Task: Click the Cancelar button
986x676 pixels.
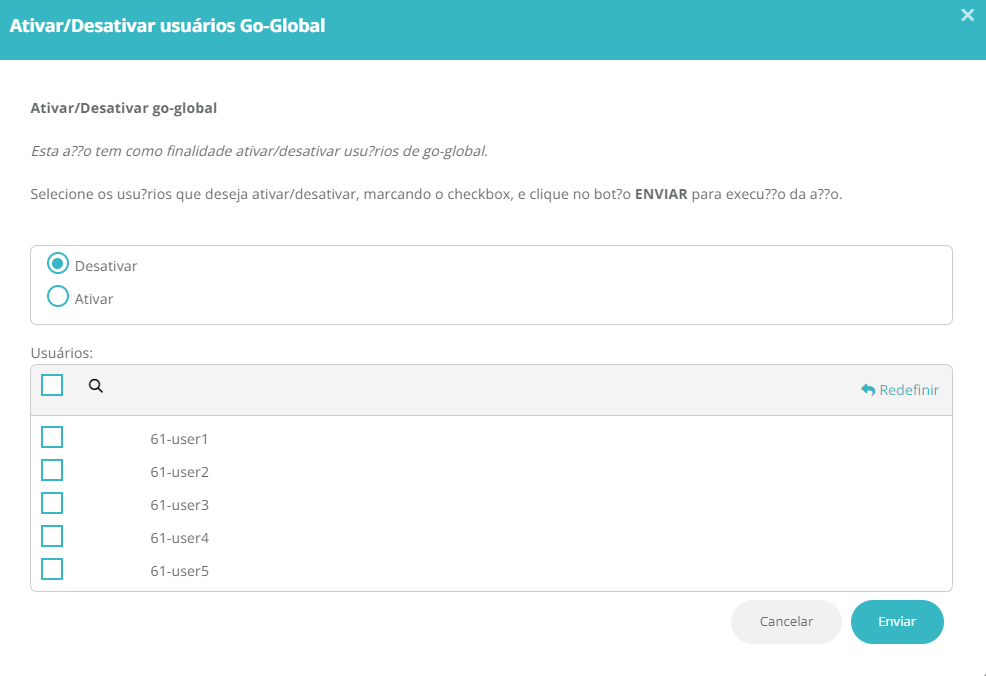Action: point(786,621)
